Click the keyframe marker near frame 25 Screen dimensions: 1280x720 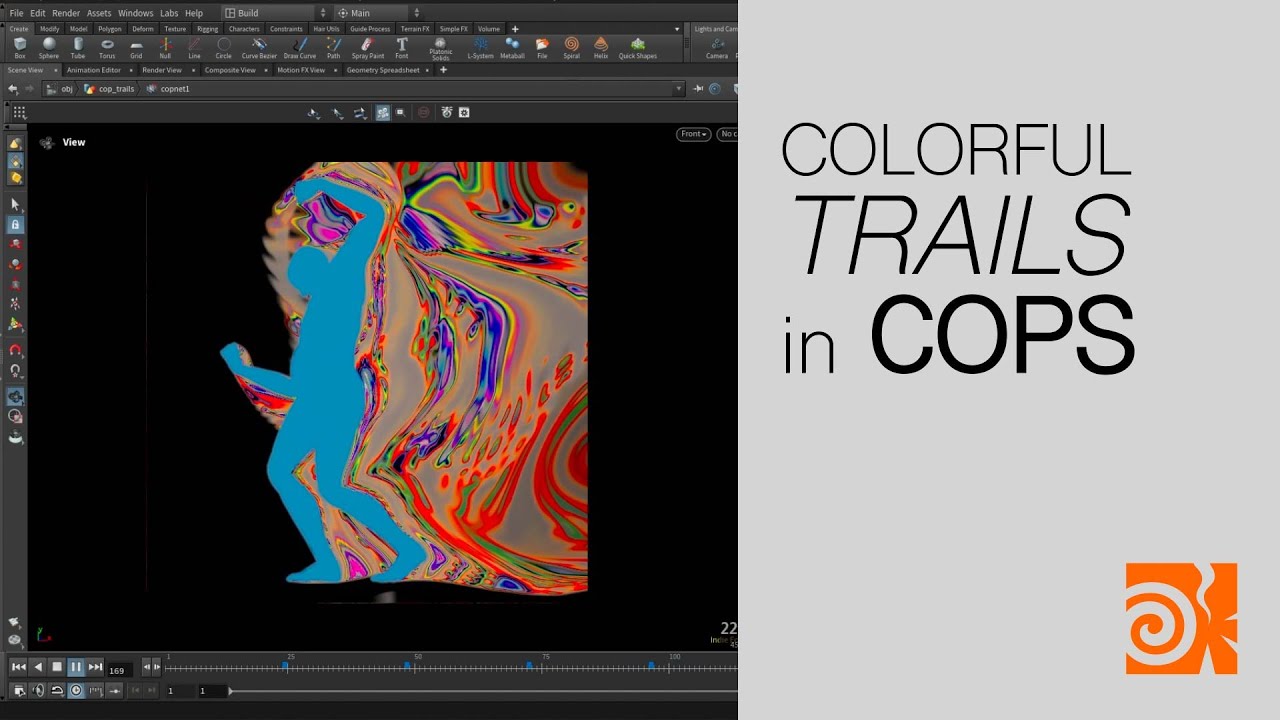click(x=285, y=665)
